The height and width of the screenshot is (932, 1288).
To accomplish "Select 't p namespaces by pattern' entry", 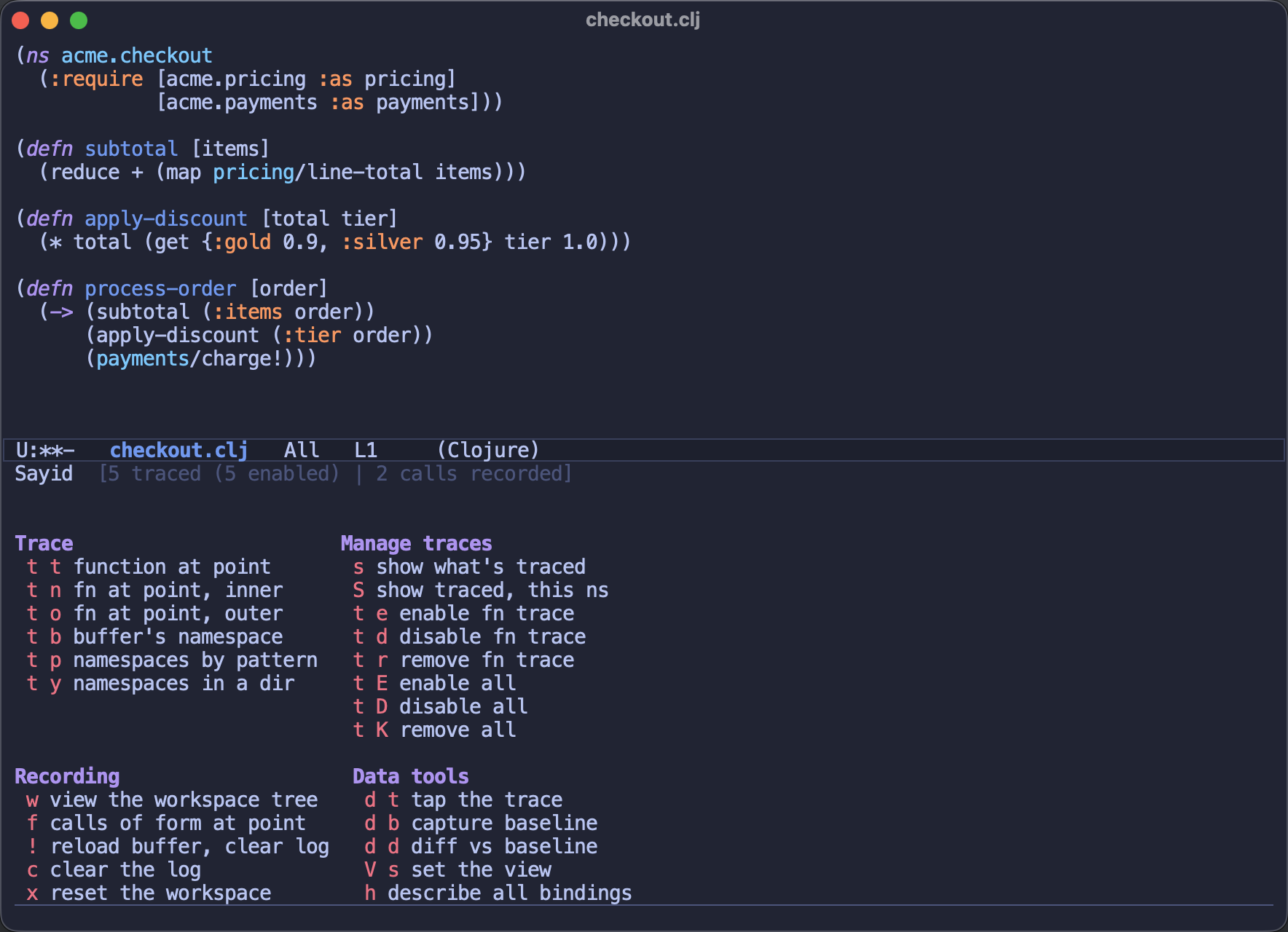I will tap(172, 660).
